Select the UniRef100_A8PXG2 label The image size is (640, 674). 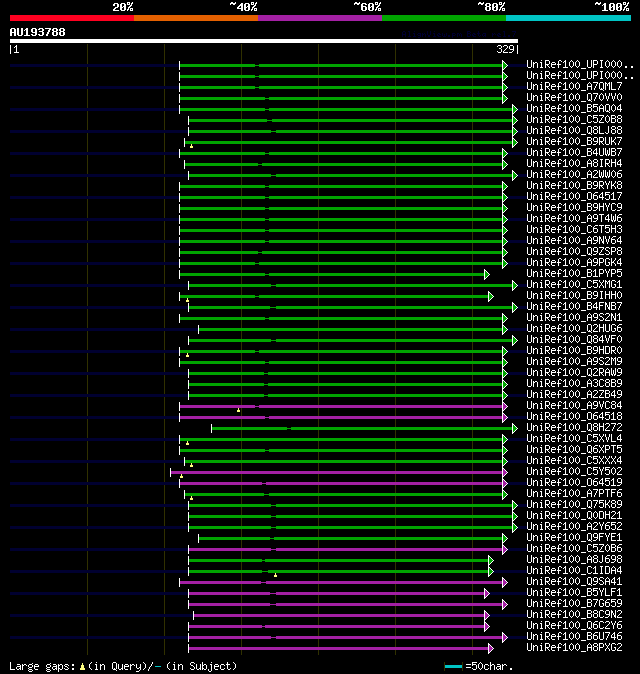(574, 648)
